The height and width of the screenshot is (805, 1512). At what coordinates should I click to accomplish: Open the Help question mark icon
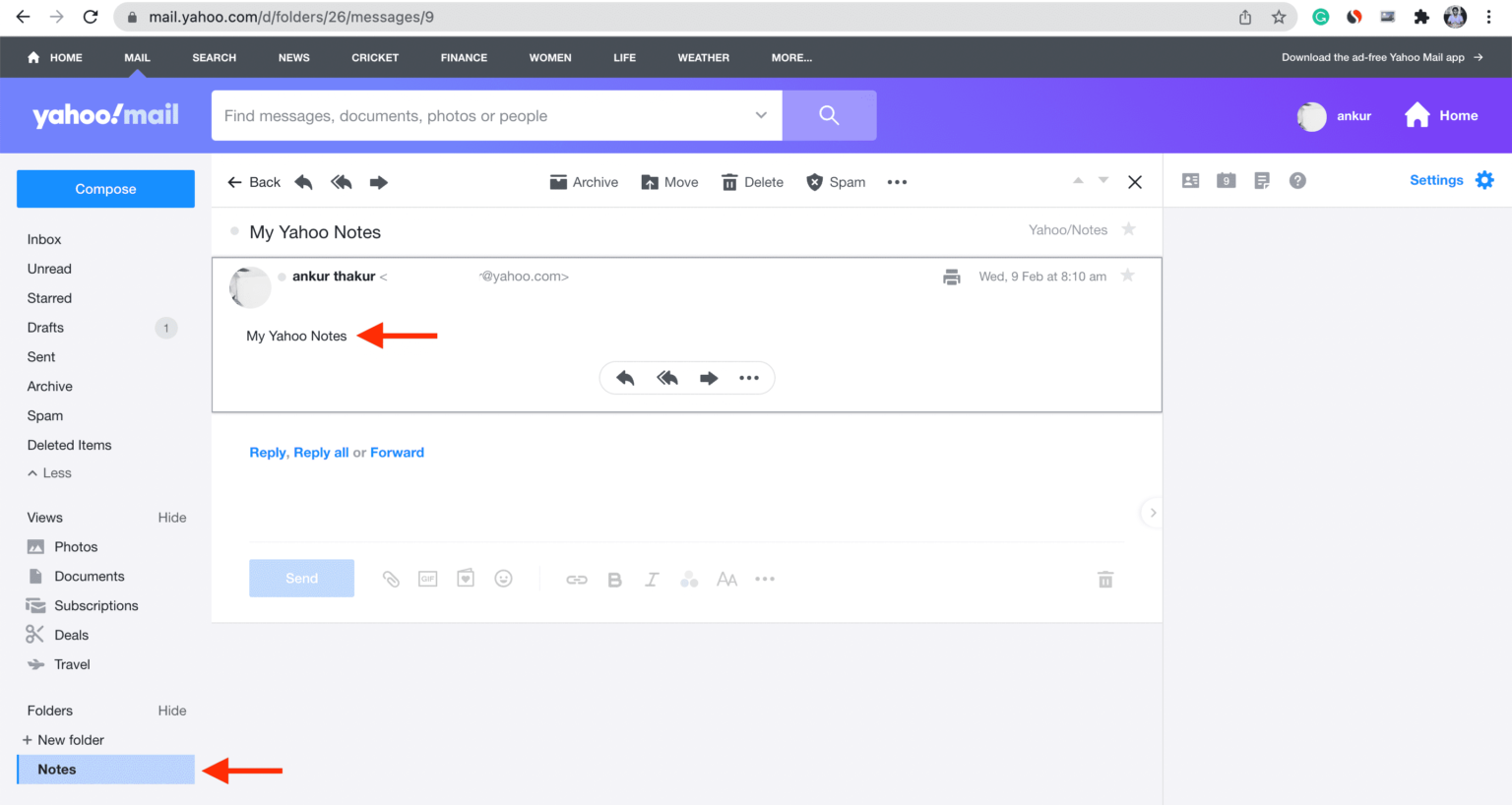coord(1297,180)
